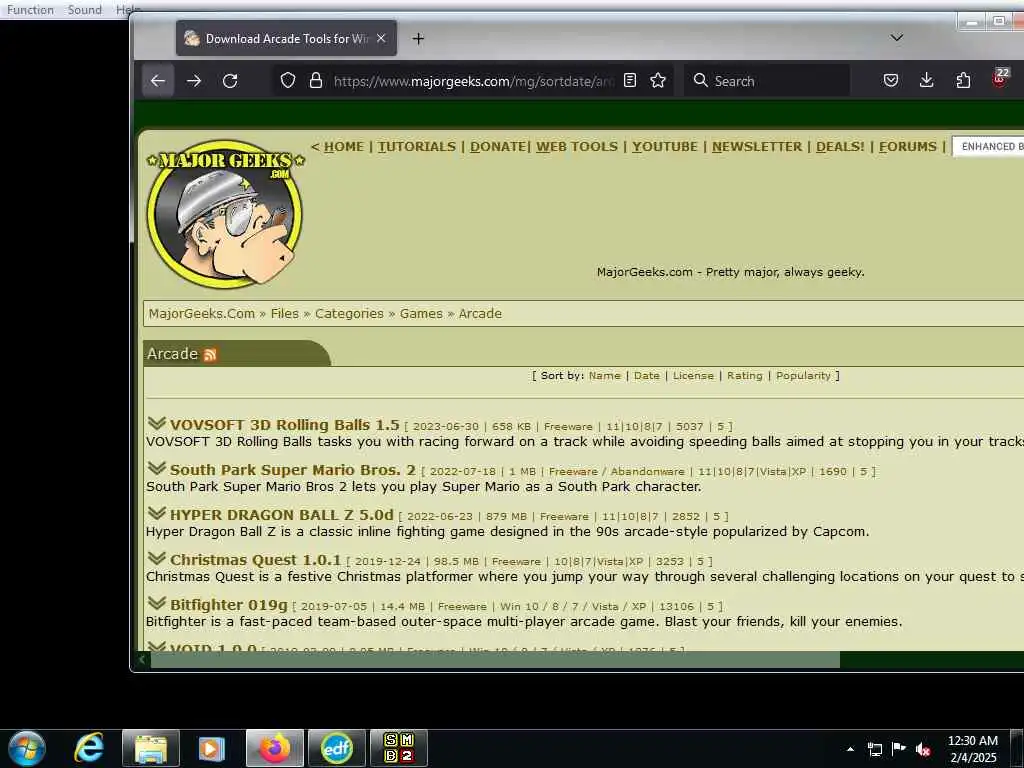Open the Function menu

(x=30, y=10)
